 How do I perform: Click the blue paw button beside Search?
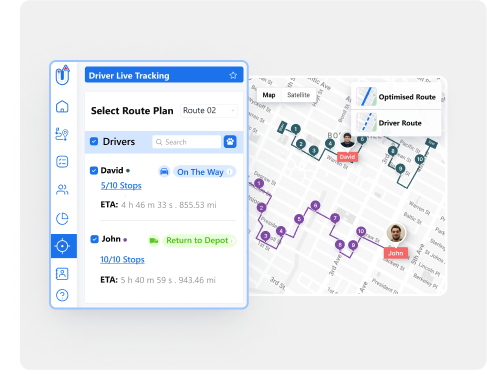click(230, 142)
